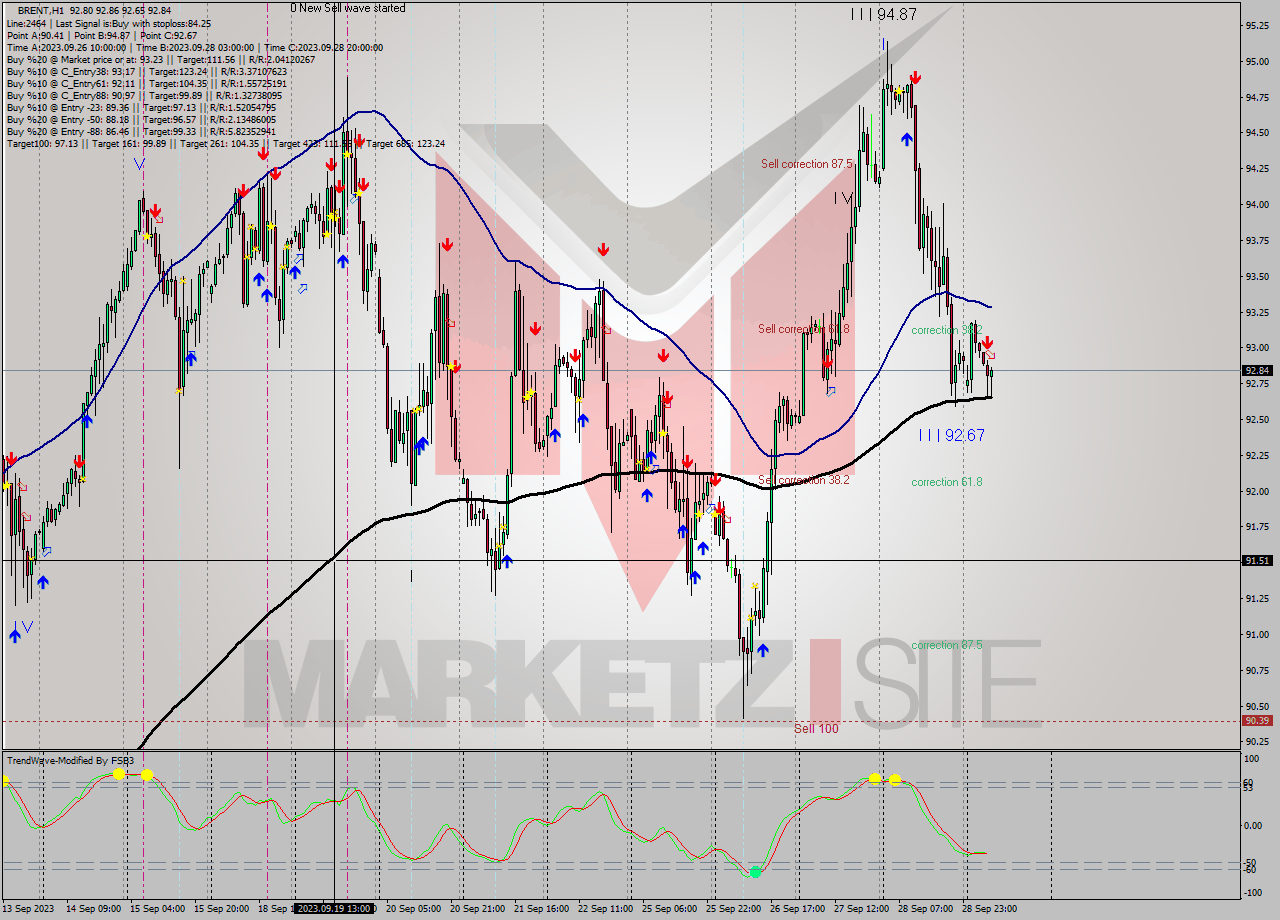Click the 'I I I 94.87' peak label
This screenshot has width=1280, height=920.
(884, 14)
